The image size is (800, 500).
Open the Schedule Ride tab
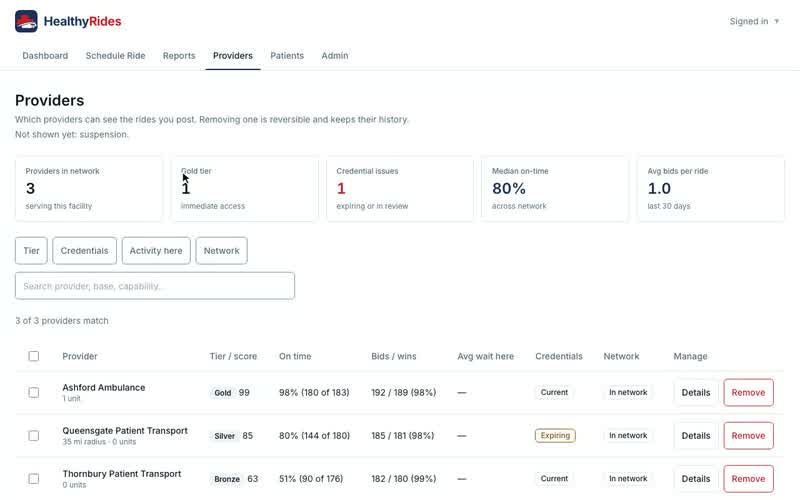tap(115, 56)
